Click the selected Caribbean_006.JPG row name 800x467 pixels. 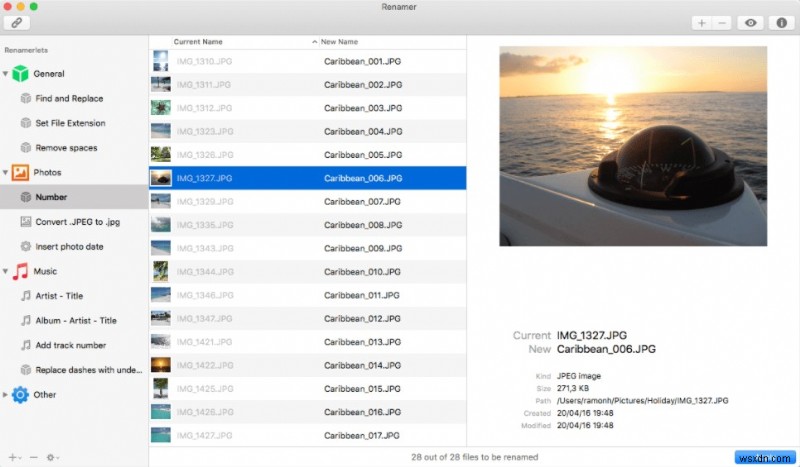pyautogui.click(x=363, y=178)
